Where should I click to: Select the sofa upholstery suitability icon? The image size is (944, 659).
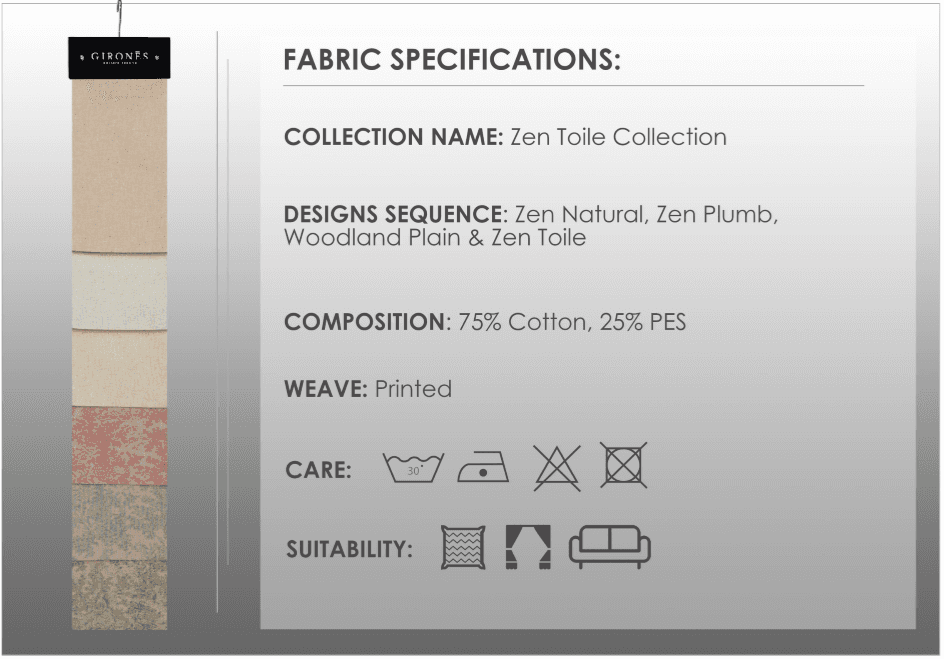[609, 547]
